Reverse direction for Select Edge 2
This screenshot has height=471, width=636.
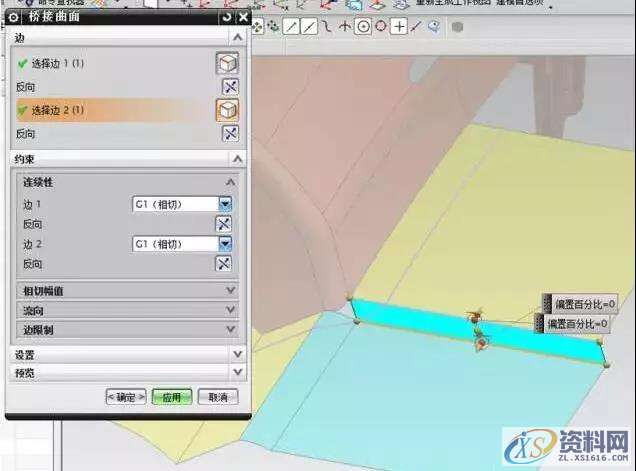(228, 133)
